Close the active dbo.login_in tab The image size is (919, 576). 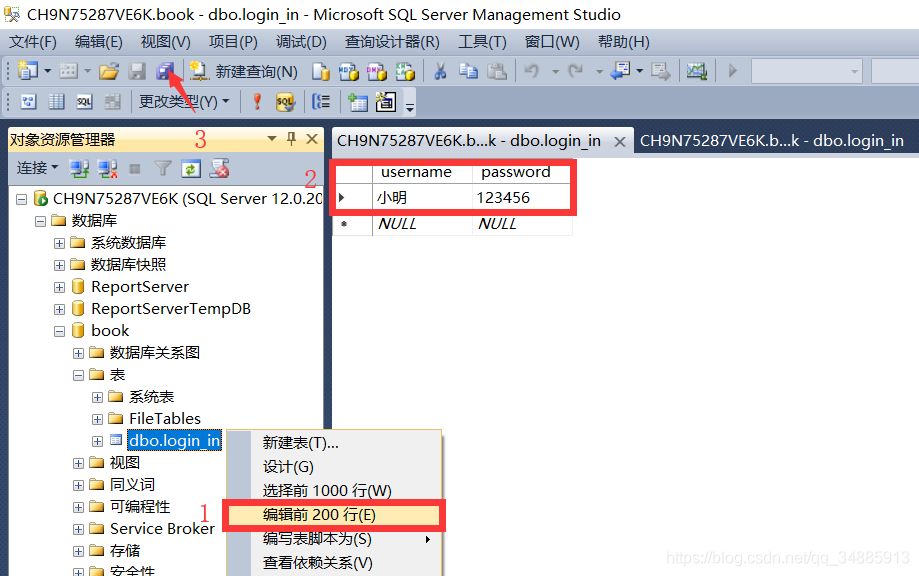(620, 141)
